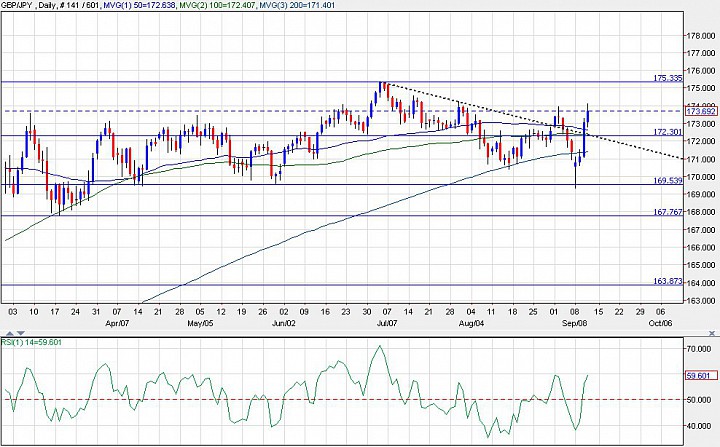
Task: Click the Daily timeframe label in header
Action: point(49,5)
